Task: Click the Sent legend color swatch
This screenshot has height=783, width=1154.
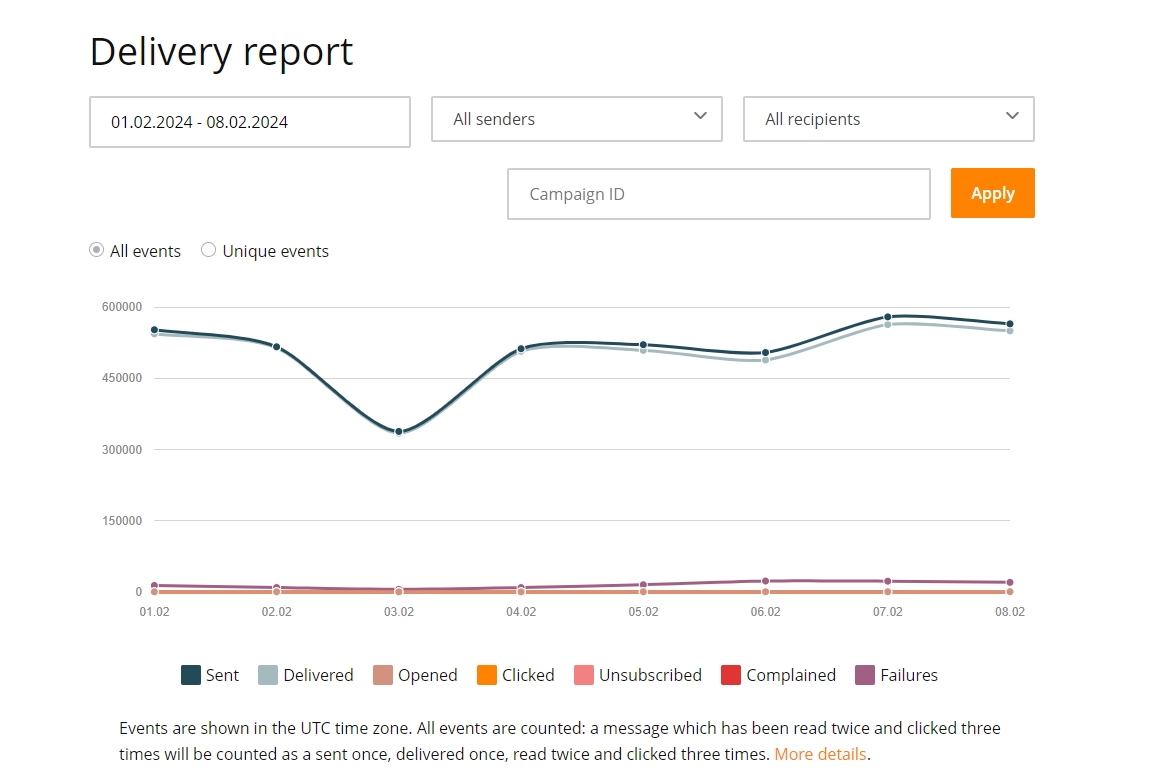Action: (191, 675)
